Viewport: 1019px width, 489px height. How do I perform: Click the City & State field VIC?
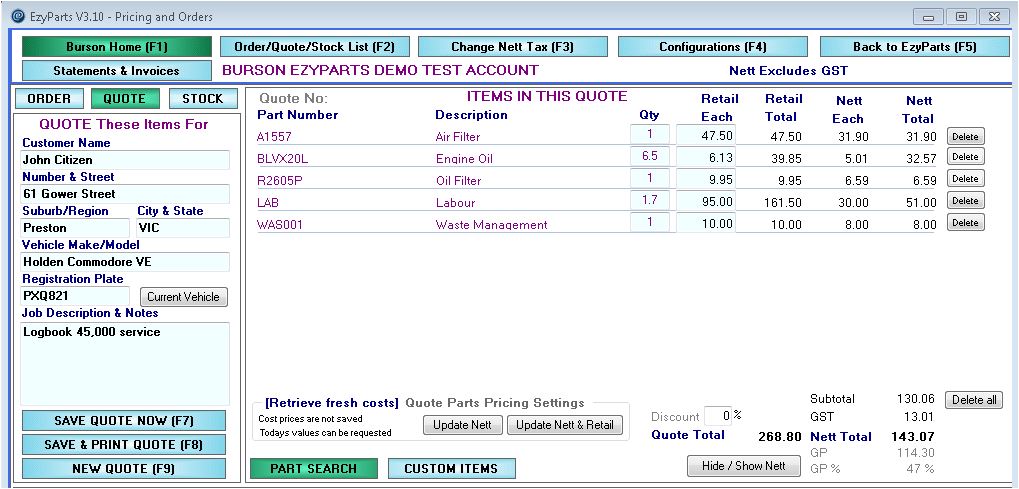tap(183, 228)
